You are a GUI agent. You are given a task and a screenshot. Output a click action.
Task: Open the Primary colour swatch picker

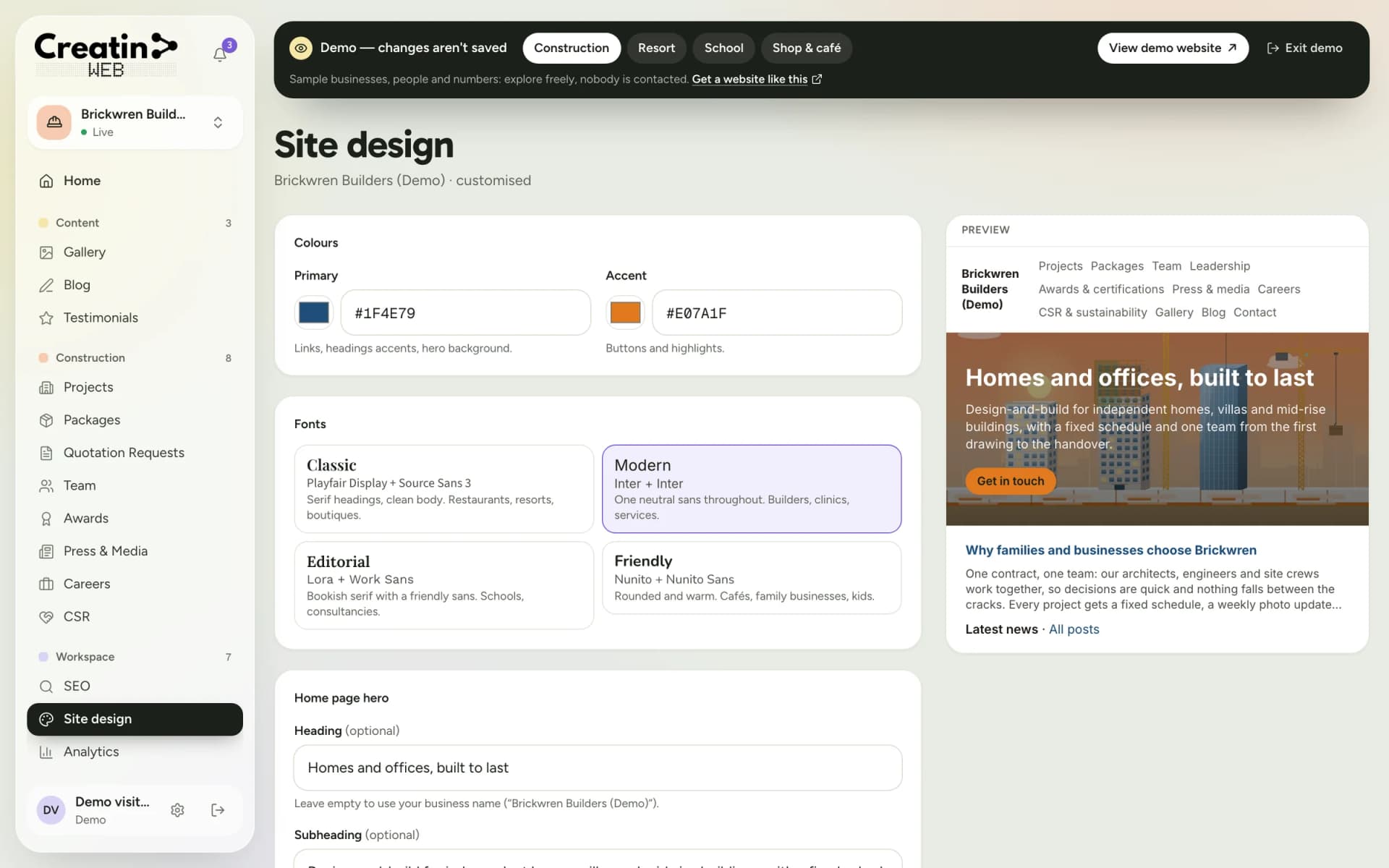pyautogui.click(x=314, y=312)
